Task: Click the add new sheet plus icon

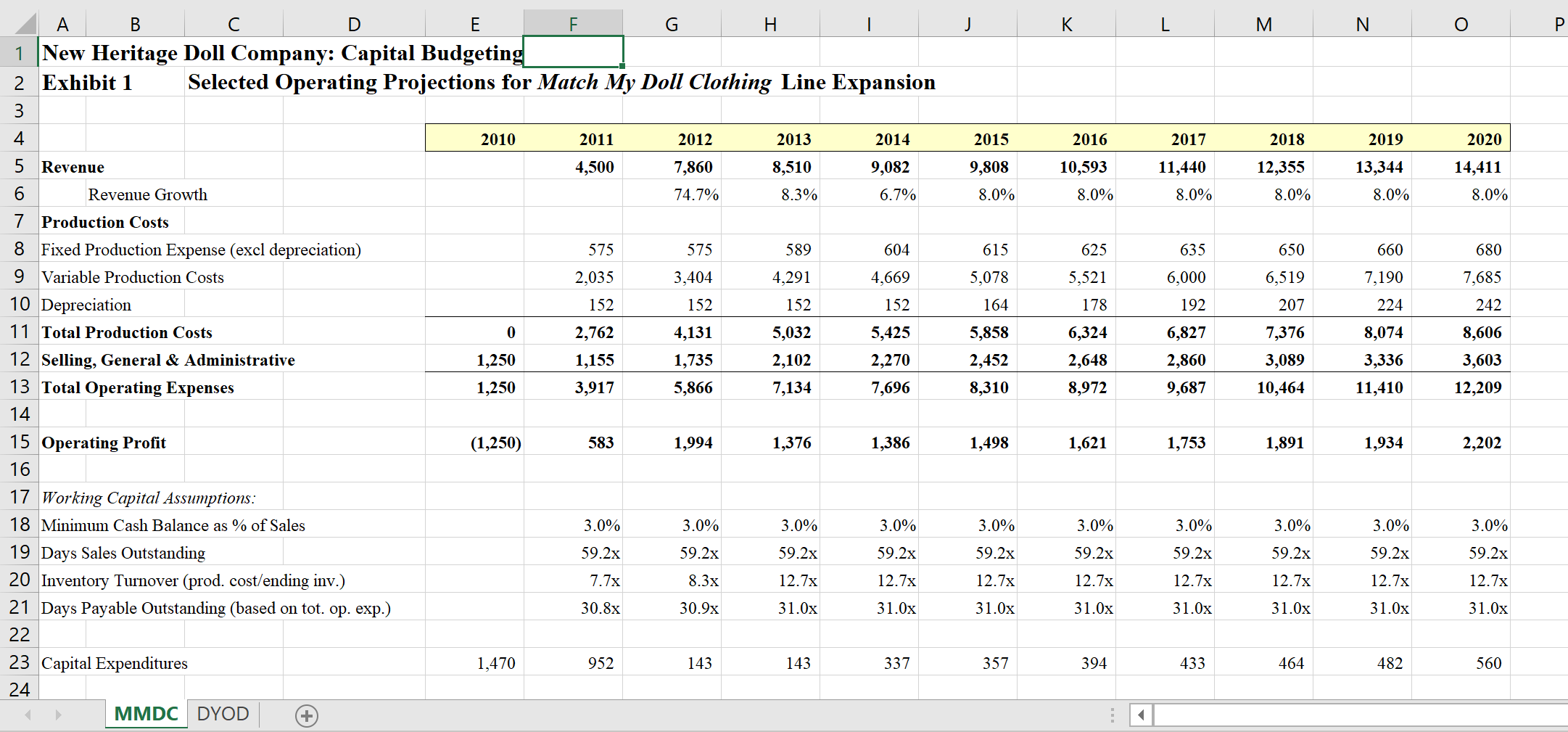Action: click(307, 716)
